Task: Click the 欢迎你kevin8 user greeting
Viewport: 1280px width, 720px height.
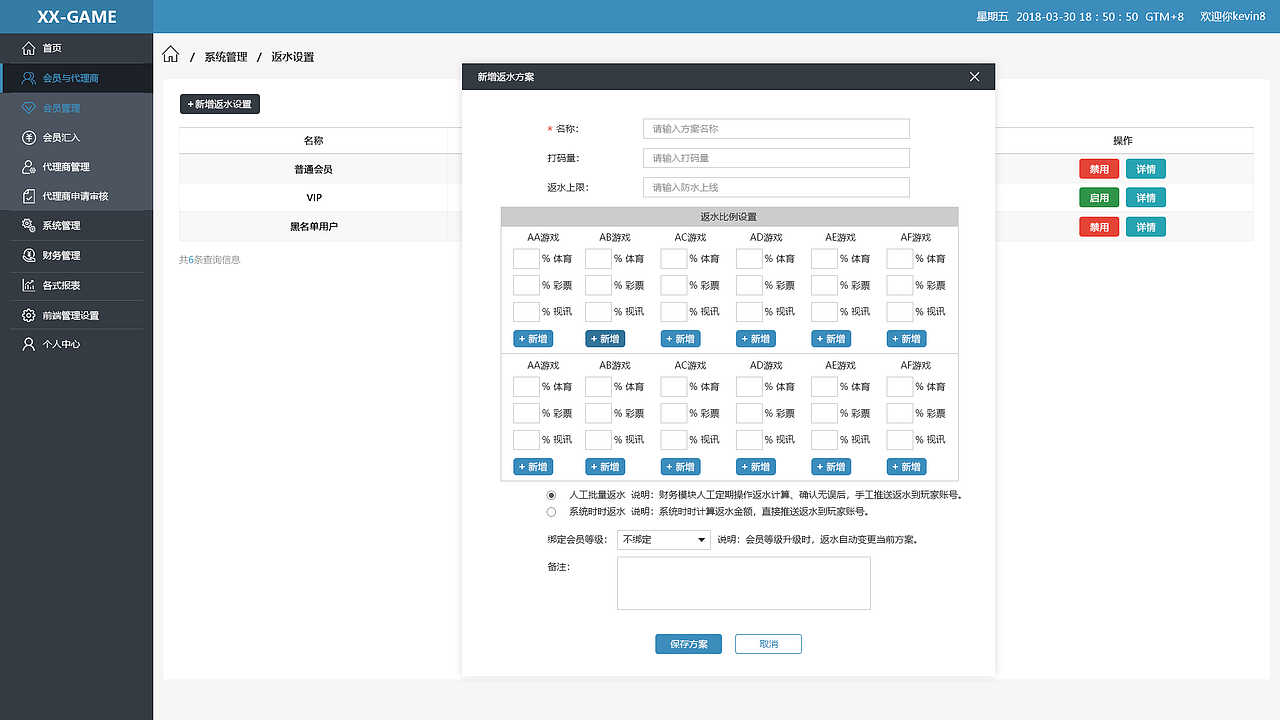Action: coord(1233,17)
